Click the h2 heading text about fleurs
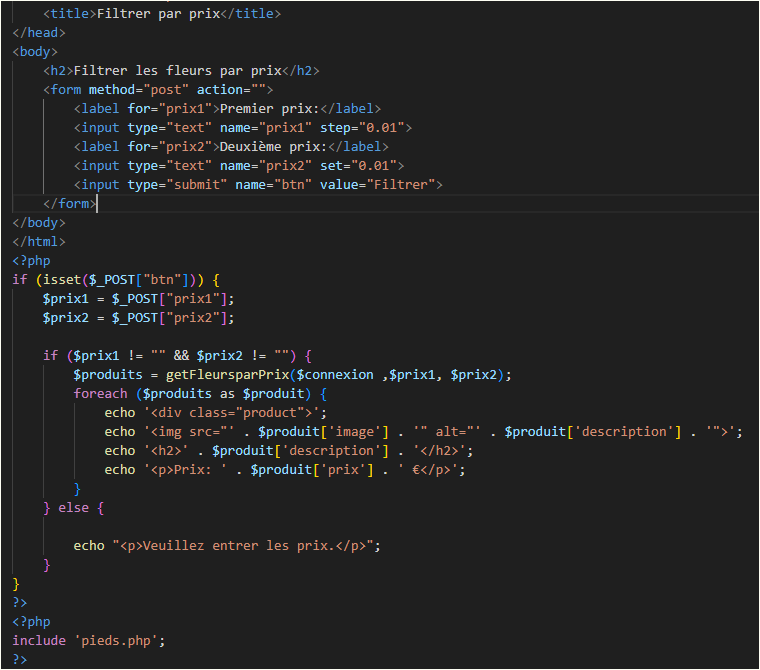 click(x=178, y=71)
